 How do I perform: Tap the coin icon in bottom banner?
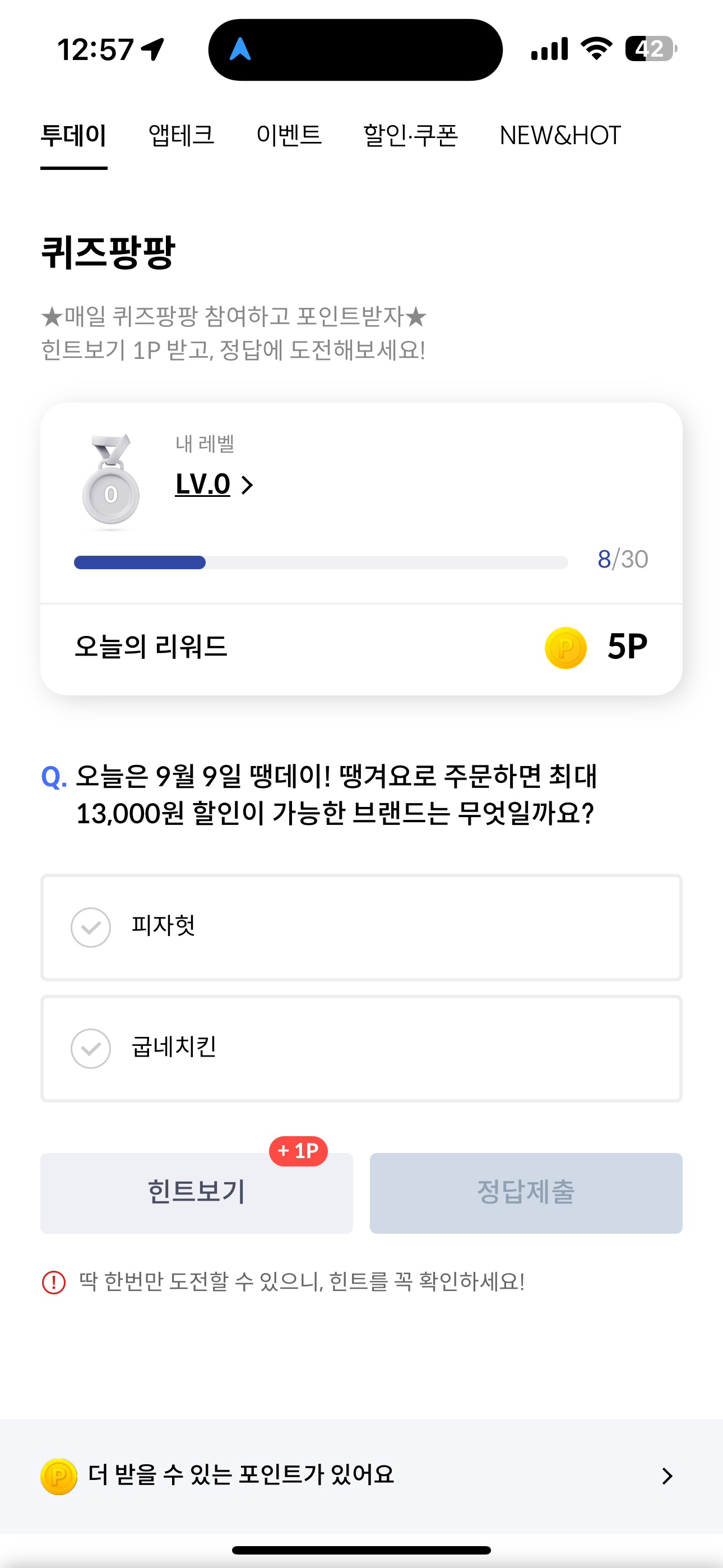point(58,1476)
